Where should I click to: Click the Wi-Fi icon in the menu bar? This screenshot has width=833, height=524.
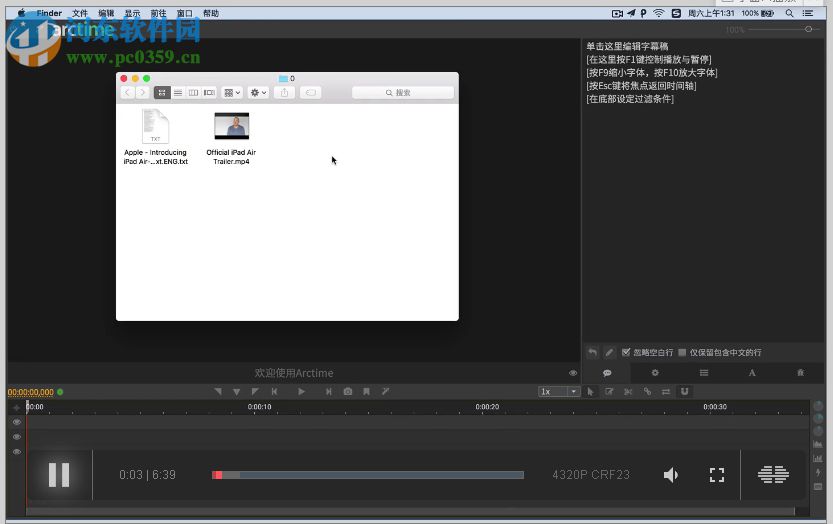(659, 13)
